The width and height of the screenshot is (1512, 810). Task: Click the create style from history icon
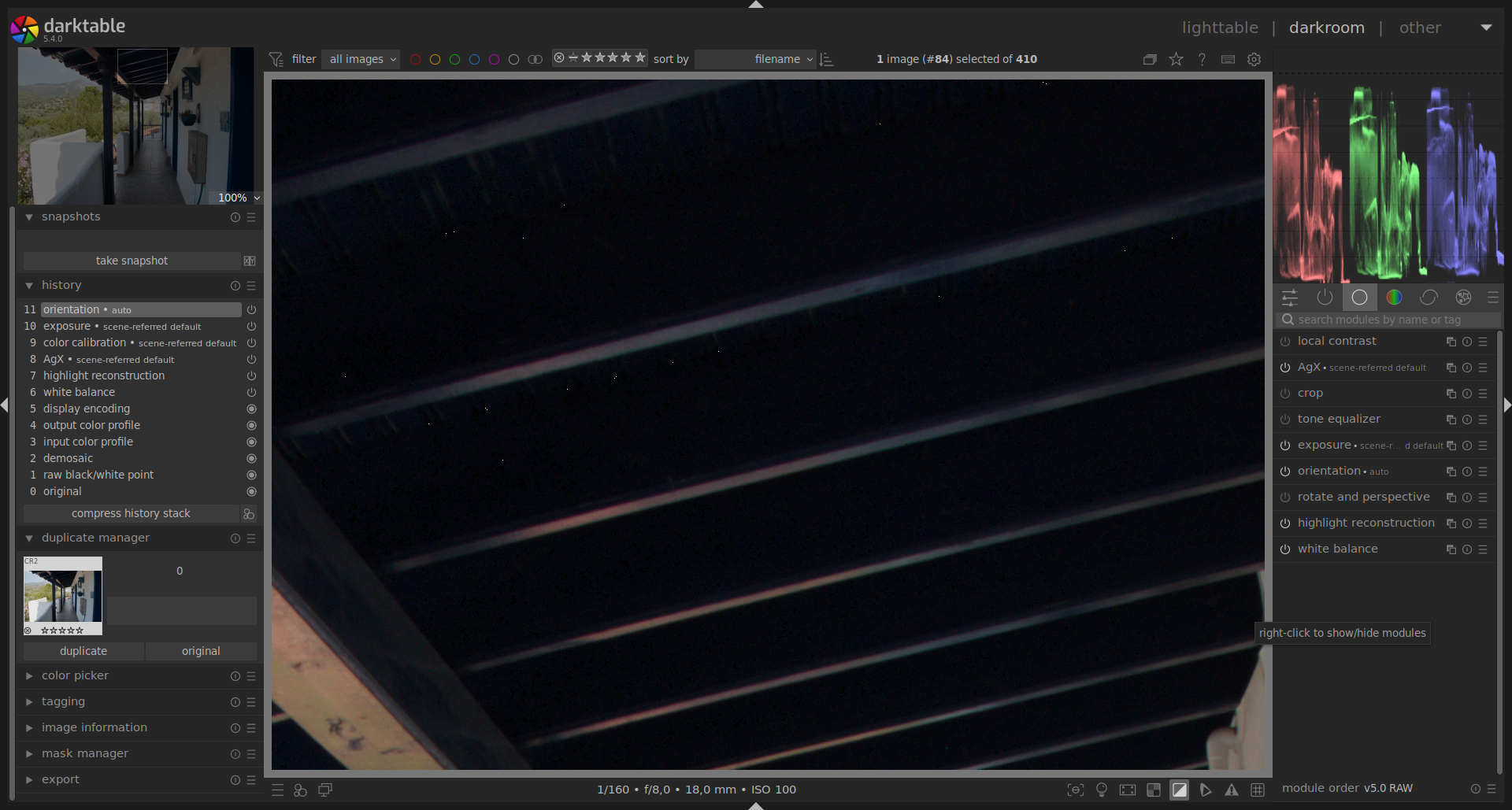tap(249, 513)
